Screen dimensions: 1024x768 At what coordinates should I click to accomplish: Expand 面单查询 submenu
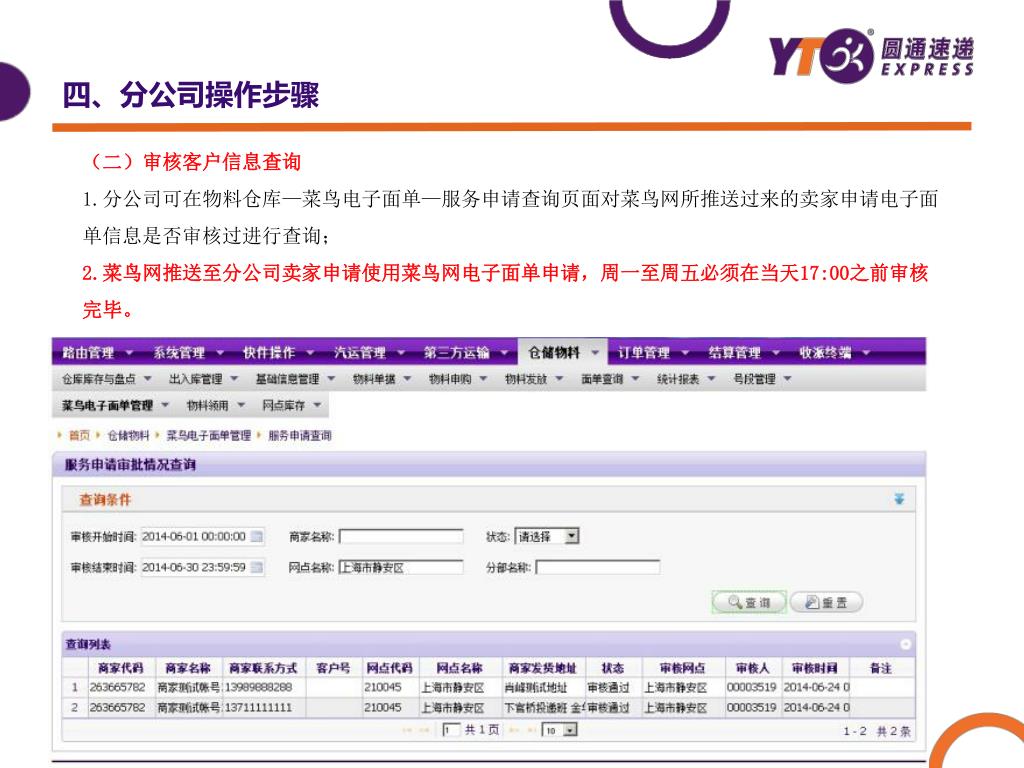[x=610, y=379]
